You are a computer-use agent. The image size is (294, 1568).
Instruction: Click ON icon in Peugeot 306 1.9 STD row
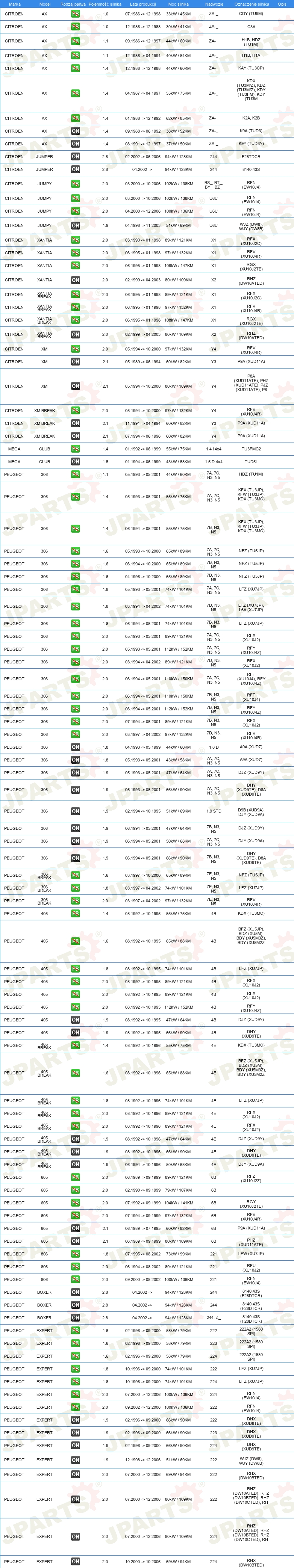[x=76, y=811]
